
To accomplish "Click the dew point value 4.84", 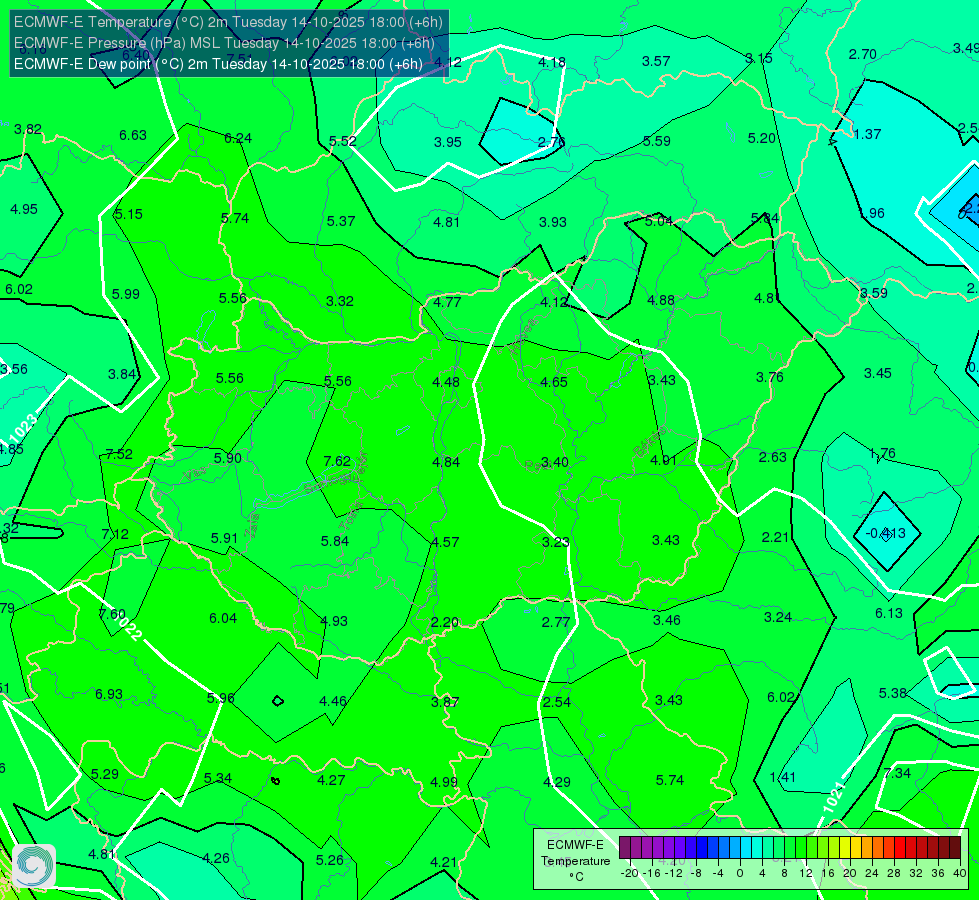I will pyautogui.click(x=446, y=462).
